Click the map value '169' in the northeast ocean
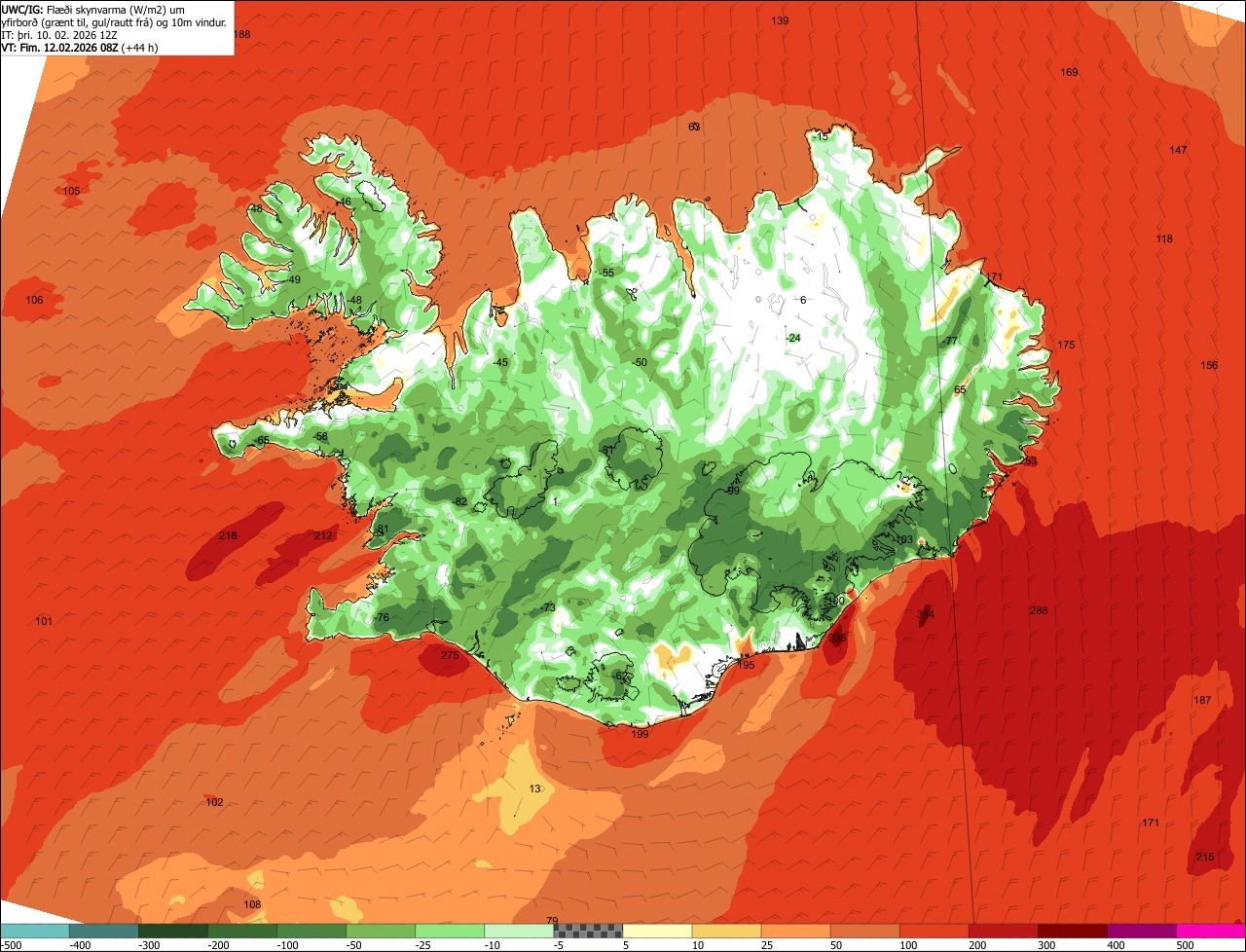The image size is (1246, 952). tap(1069, 72)
